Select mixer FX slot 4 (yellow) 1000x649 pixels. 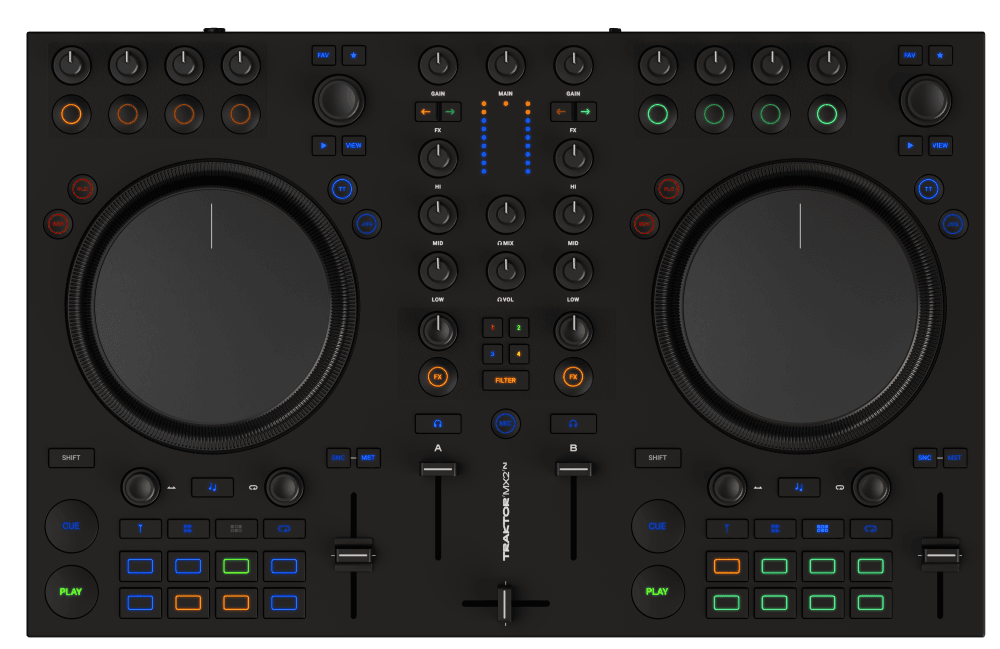click(518, 354)
